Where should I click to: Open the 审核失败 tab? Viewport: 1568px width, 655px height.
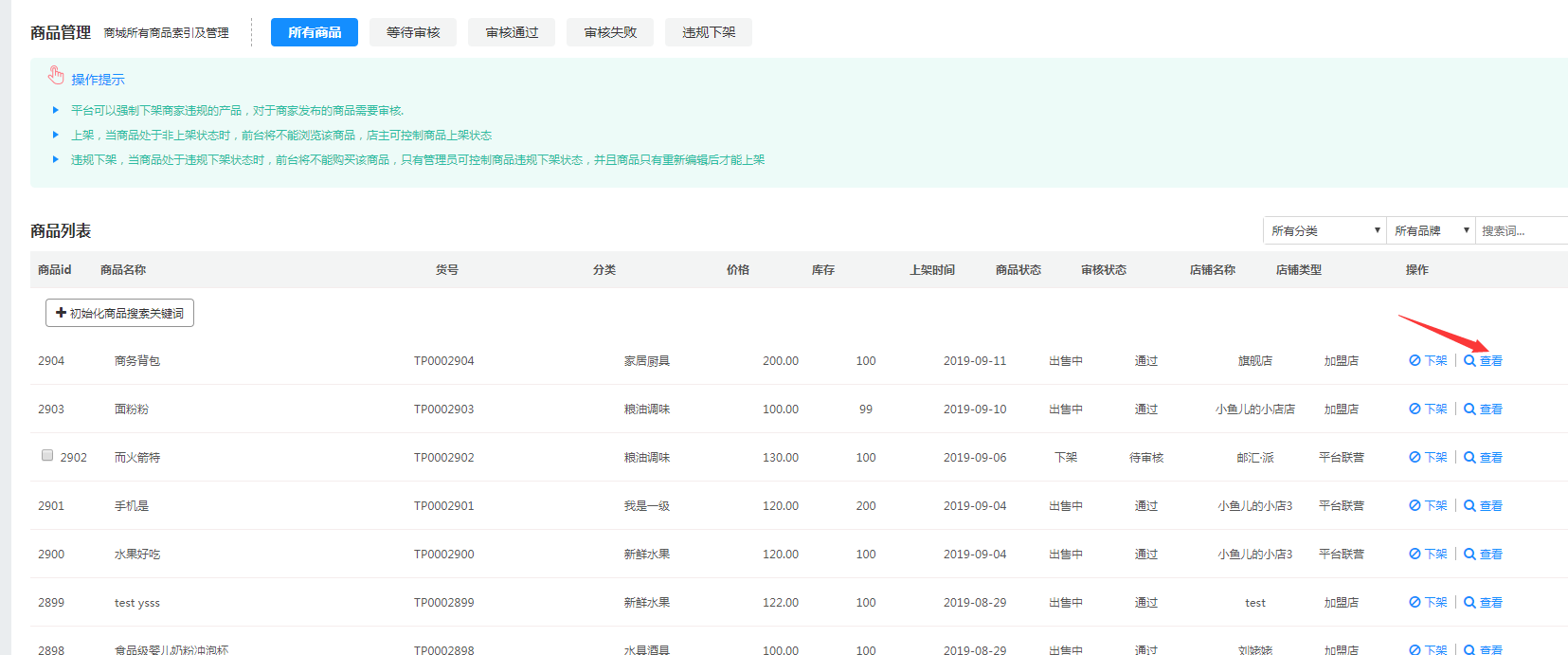coord(610,32)
